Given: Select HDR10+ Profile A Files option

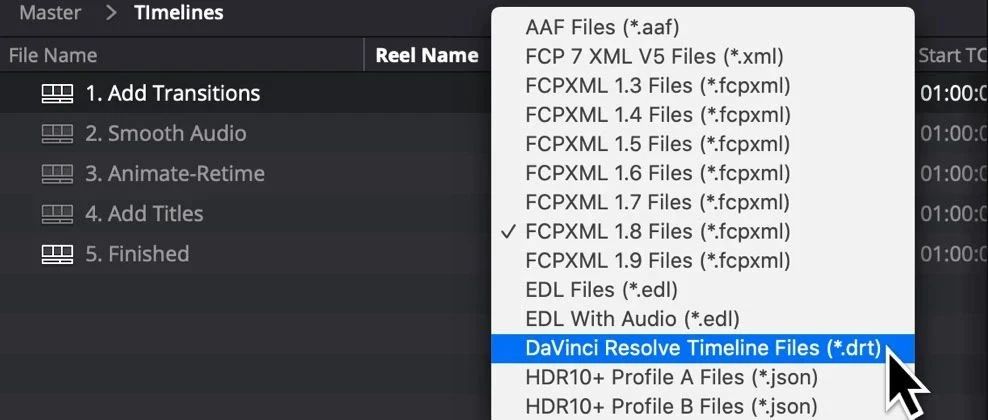Looking at the screenshot, I should [x=671, y=377].
